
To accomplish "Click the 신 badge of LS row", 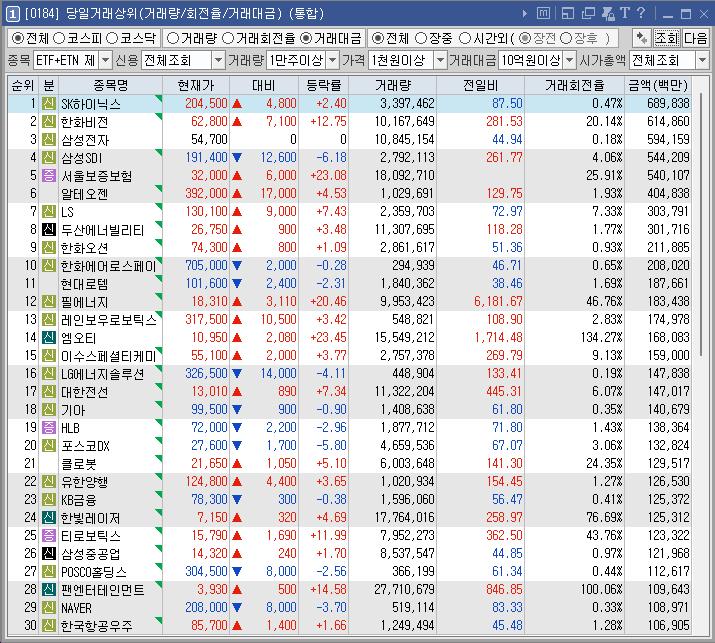I will click(x=49, y=212).
